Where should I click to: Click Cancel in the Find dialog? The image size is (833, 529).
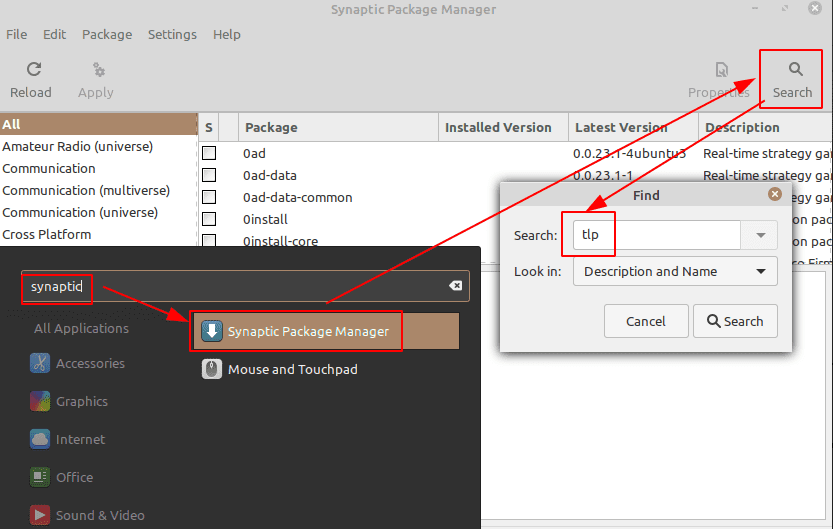click(646, 321)
